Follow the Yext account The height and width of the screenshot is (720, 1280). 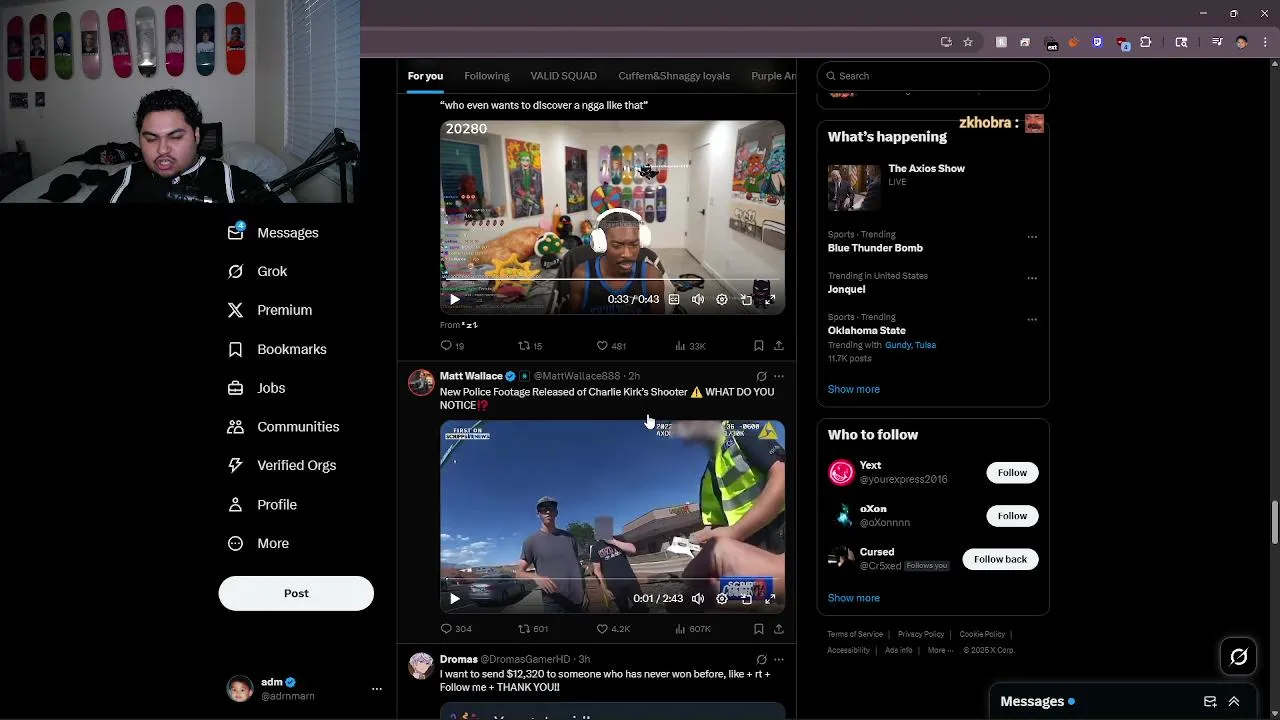[x=1012, y=473]
